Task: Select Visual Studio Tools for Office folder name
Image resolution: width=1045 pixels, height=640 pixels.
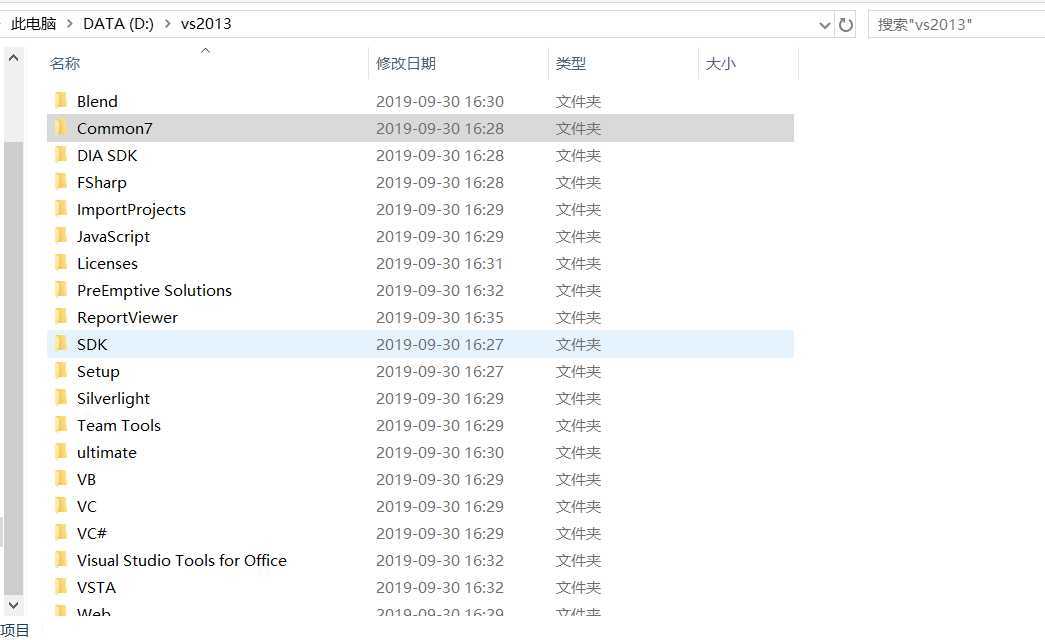Action: pos(182,560)
